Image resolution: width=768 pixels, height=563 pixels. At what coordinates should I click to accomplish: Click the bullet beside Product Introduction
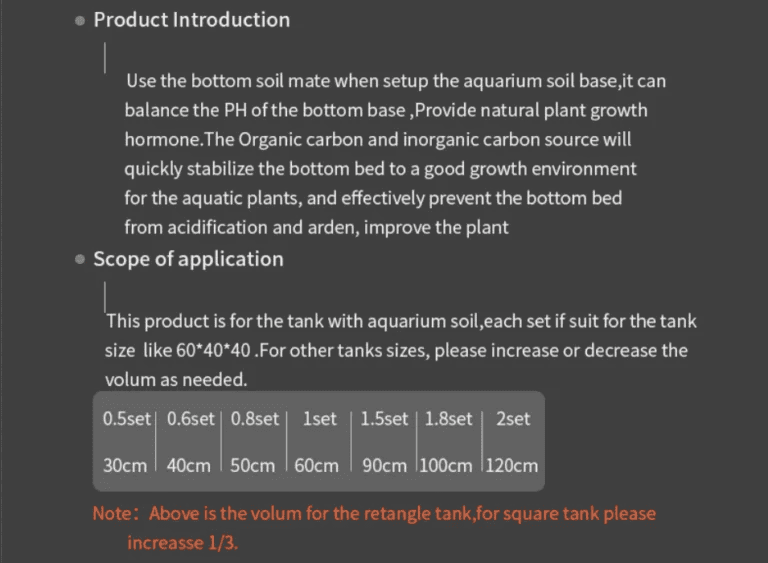(81, 21)
